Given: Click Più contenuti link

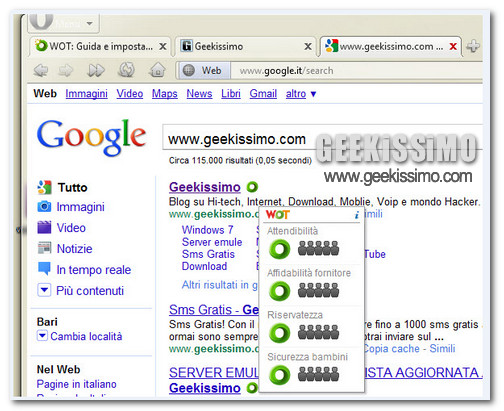Looking at the screenshot, I should click(90, 291).
